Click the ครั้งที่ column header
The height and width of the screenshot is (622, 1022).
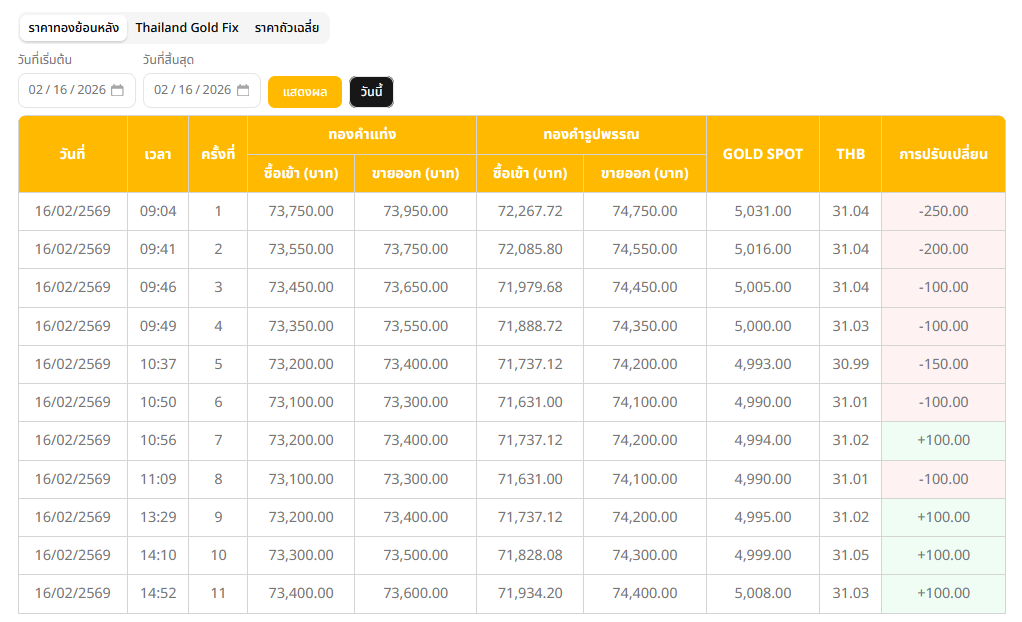pos(217,154)
